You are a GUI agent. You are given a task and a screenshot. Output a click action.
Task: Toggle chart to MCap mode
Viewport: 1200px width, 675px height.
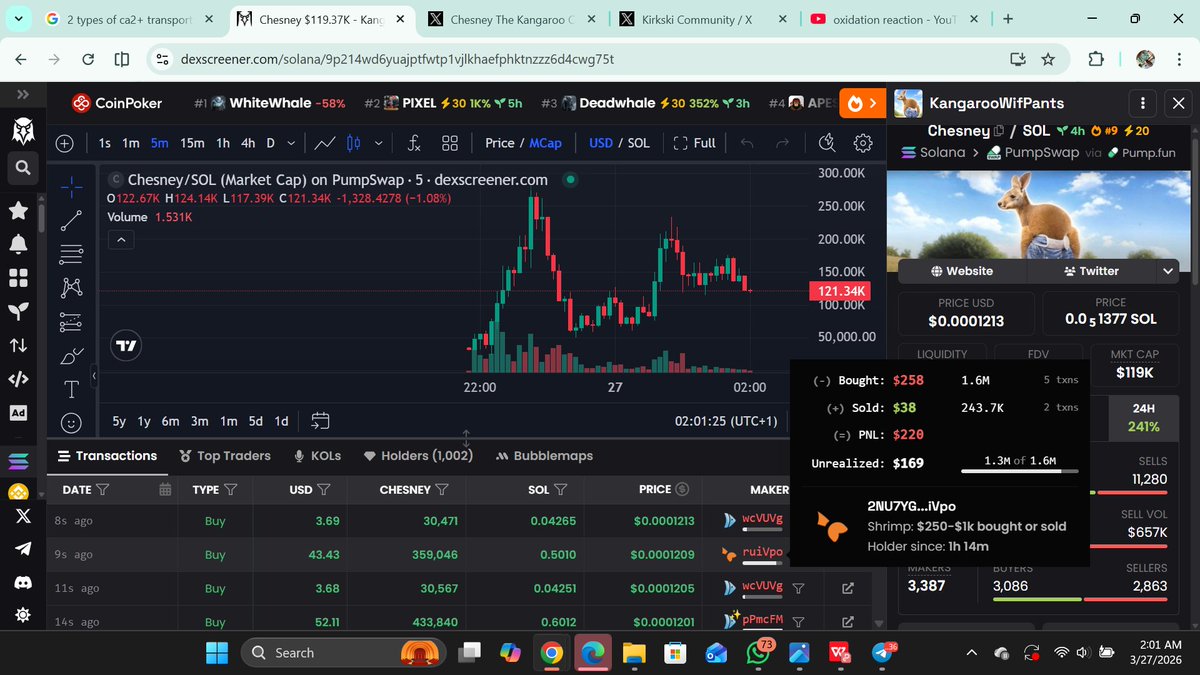(546, 143)
